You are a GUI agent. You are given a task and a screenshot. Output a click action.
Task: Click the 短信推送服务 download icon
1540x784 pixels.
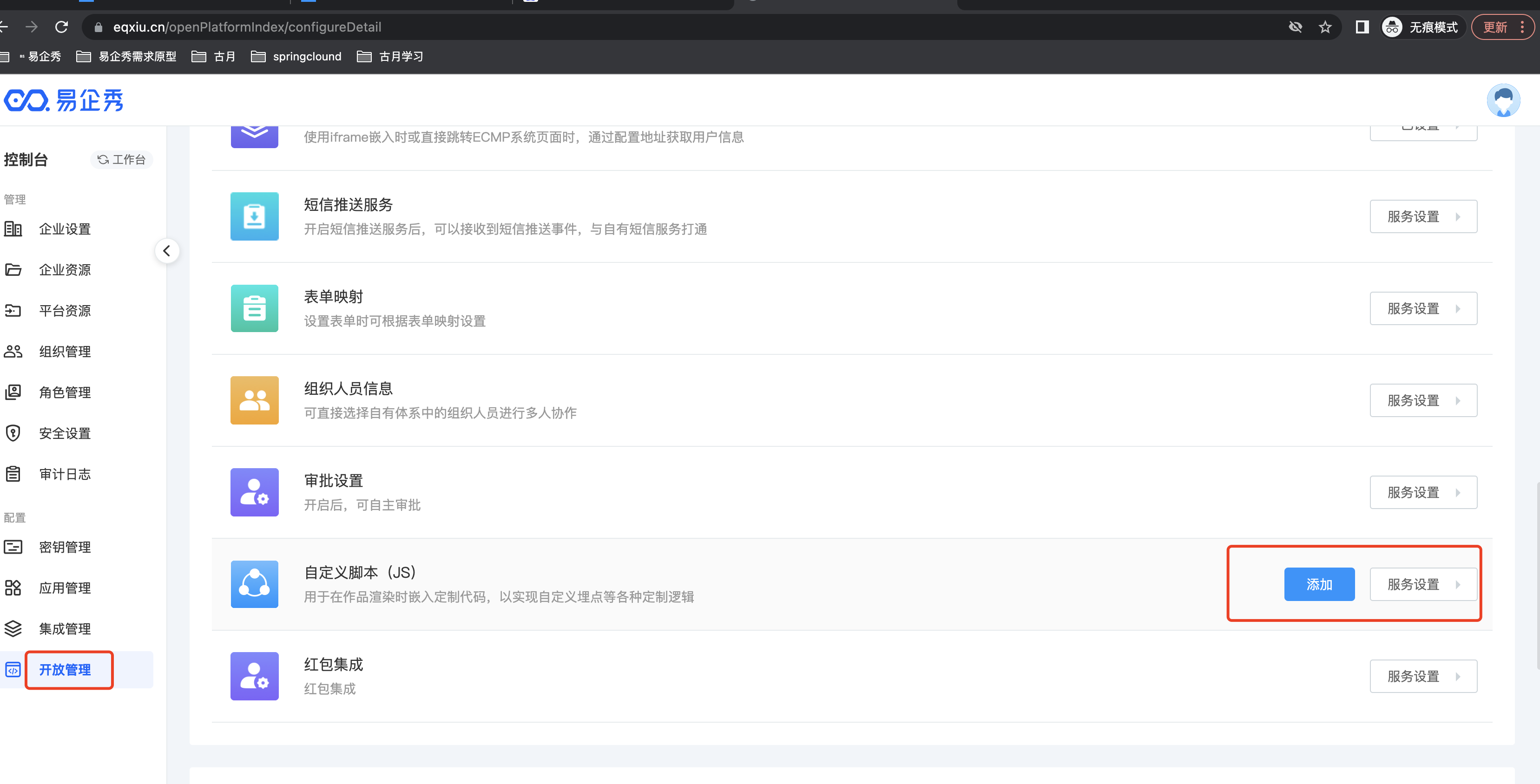(x=254, y=216)
